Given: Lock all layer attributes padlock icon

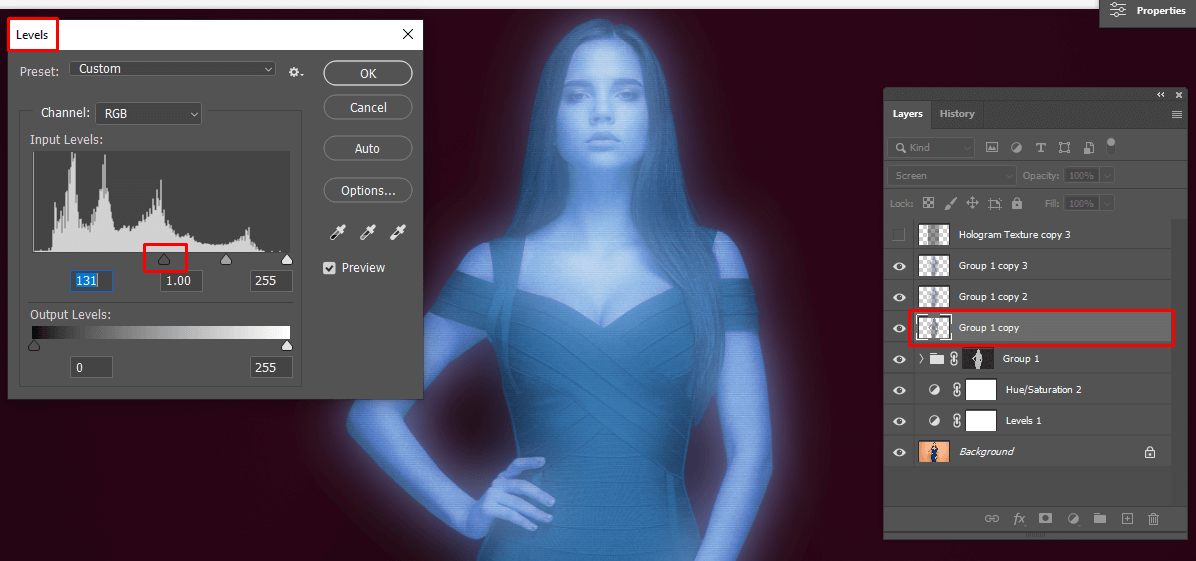Looking at the screenshot, I should (1017, 204).
